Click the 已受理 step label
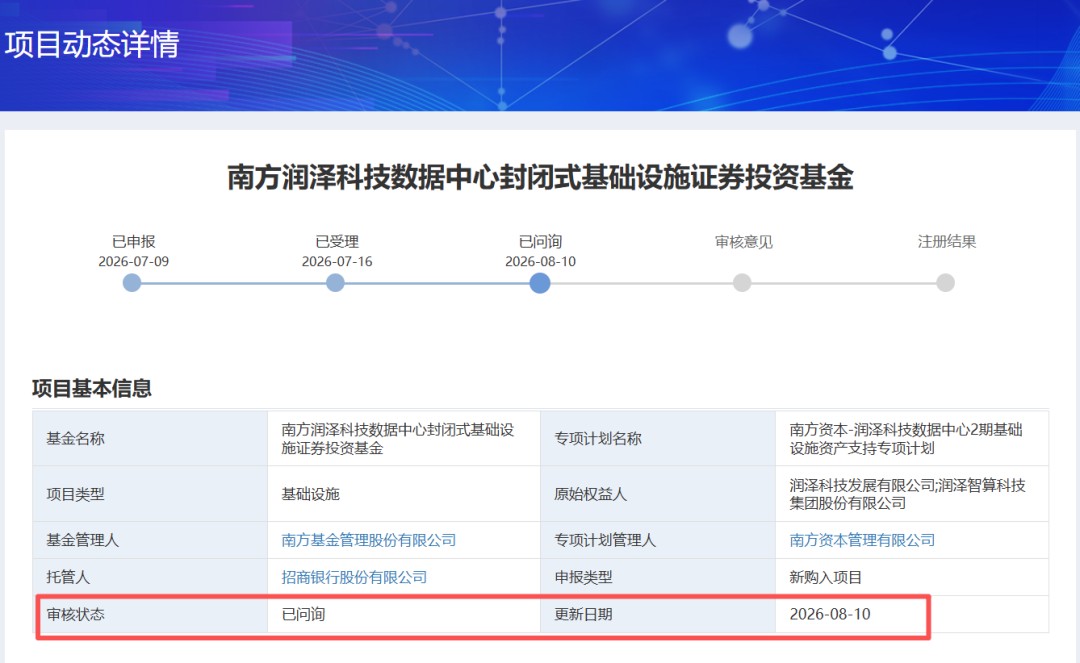 click(x=337, y=242)
